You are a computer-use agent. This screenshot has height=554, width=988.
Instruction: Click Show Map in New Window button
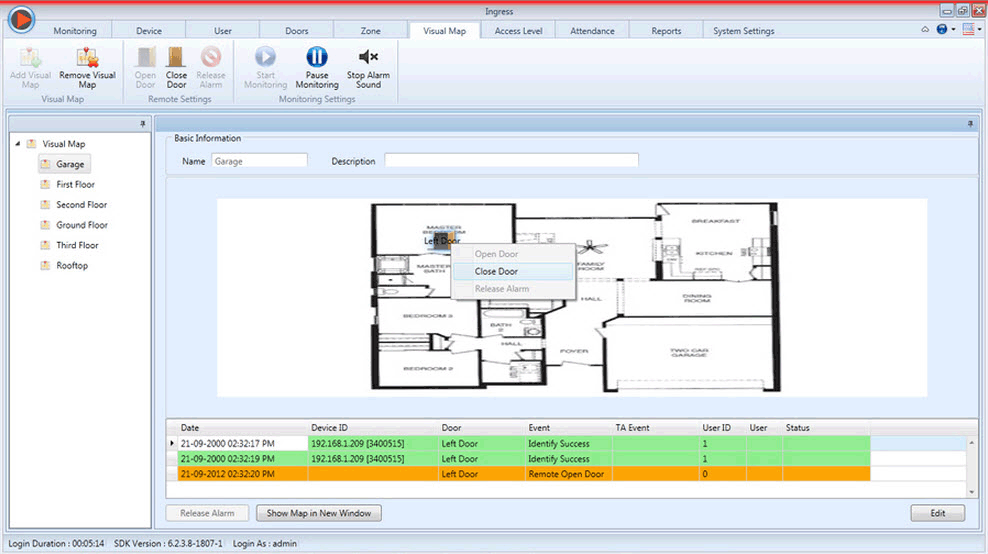(319, 513)
